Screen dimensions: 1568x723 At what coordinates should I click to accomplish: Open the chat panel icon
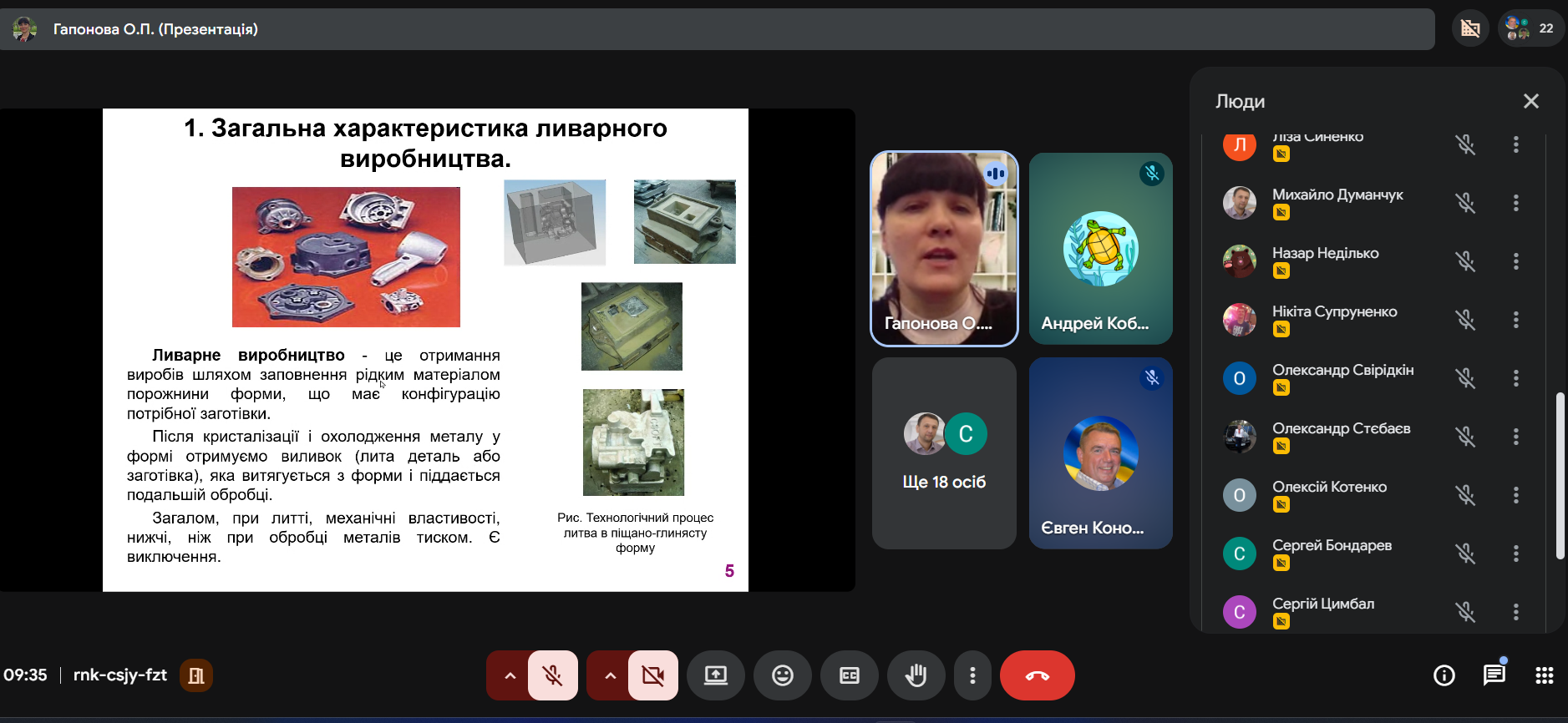click(x=1494, y=675)
